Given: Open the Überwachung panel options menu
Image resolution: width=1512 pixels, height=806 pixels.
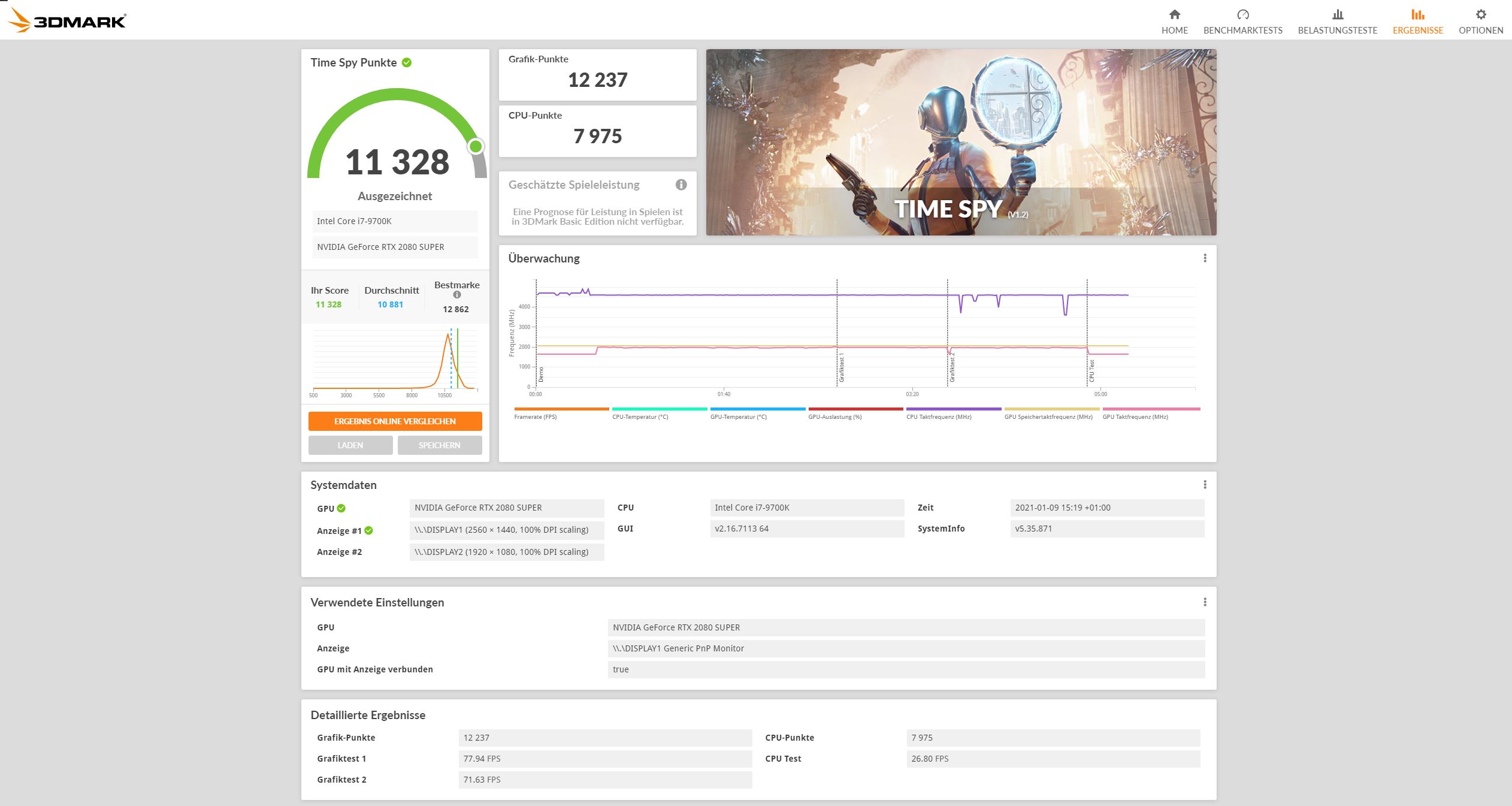Looking at the screenshot, I should [x=1205, y=258].
